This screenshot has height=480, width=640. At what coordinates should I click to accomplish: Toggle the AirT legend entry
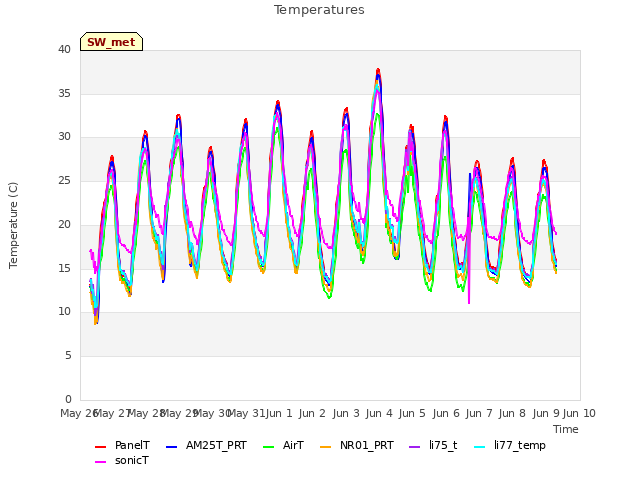[x=284, y=445]
